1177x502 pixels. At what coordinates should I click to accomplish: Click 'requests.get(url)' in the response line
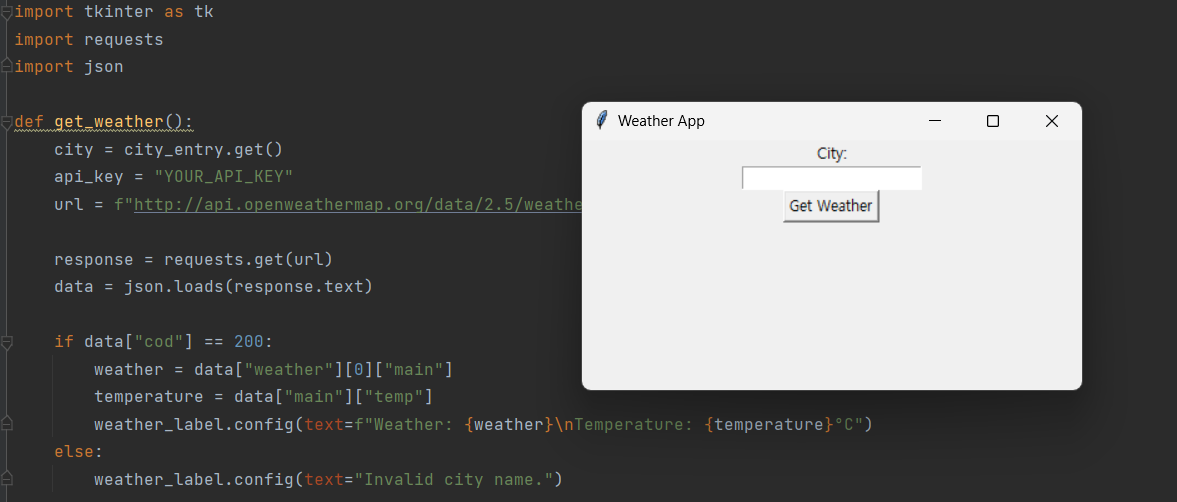coord(248,259)
